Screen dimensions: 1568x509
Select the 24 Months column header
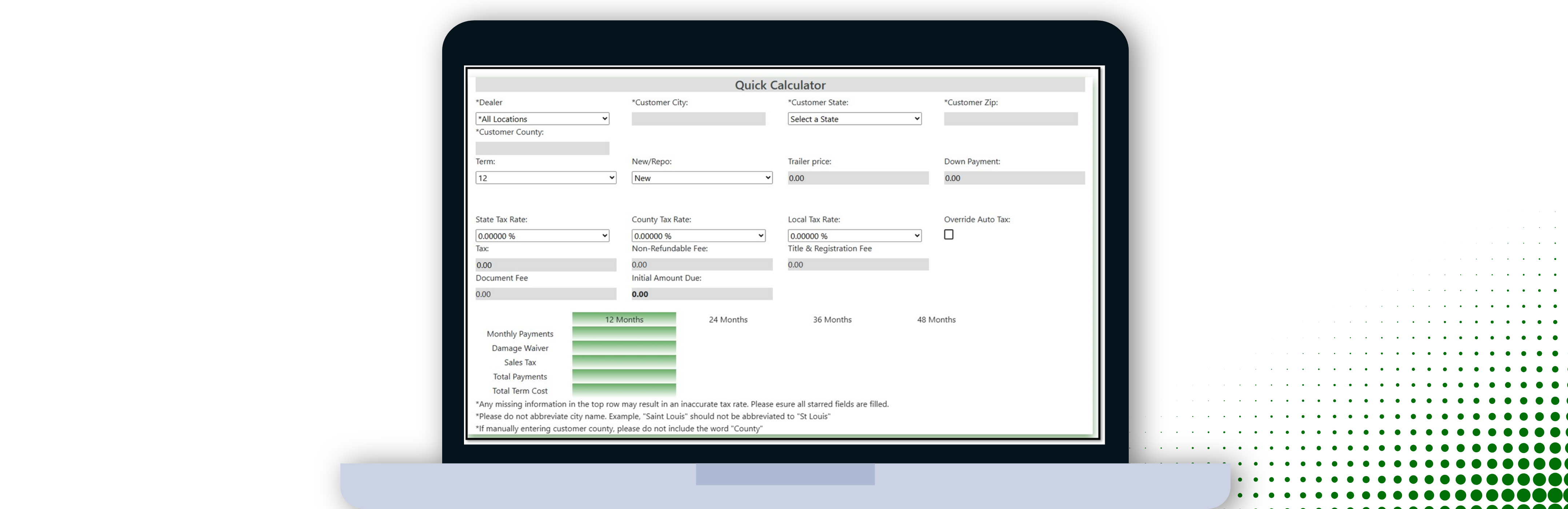728,320
